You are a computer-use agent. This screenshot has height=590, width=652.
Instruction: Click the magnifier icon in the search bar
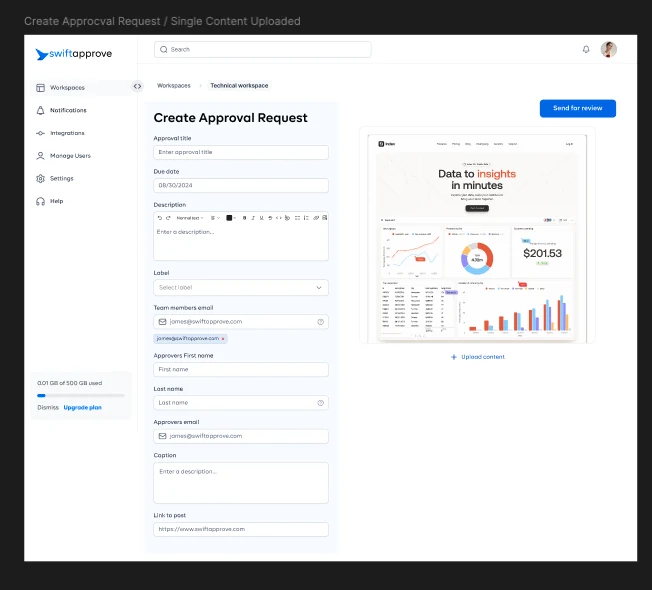(x=164, y=49)
